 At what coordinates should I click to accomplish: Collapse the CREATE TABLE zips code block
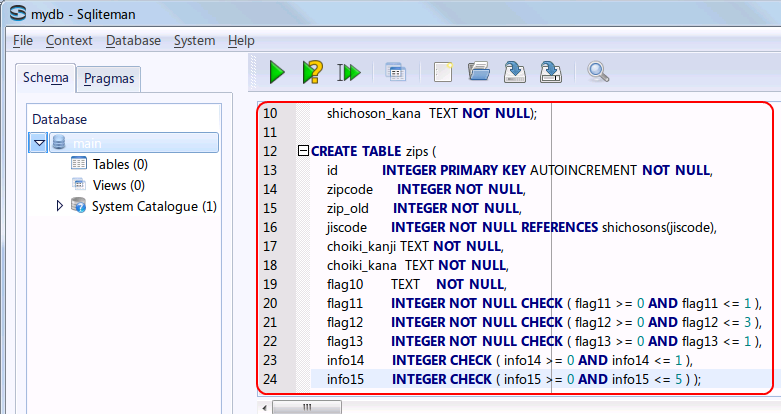coord(303,151)
